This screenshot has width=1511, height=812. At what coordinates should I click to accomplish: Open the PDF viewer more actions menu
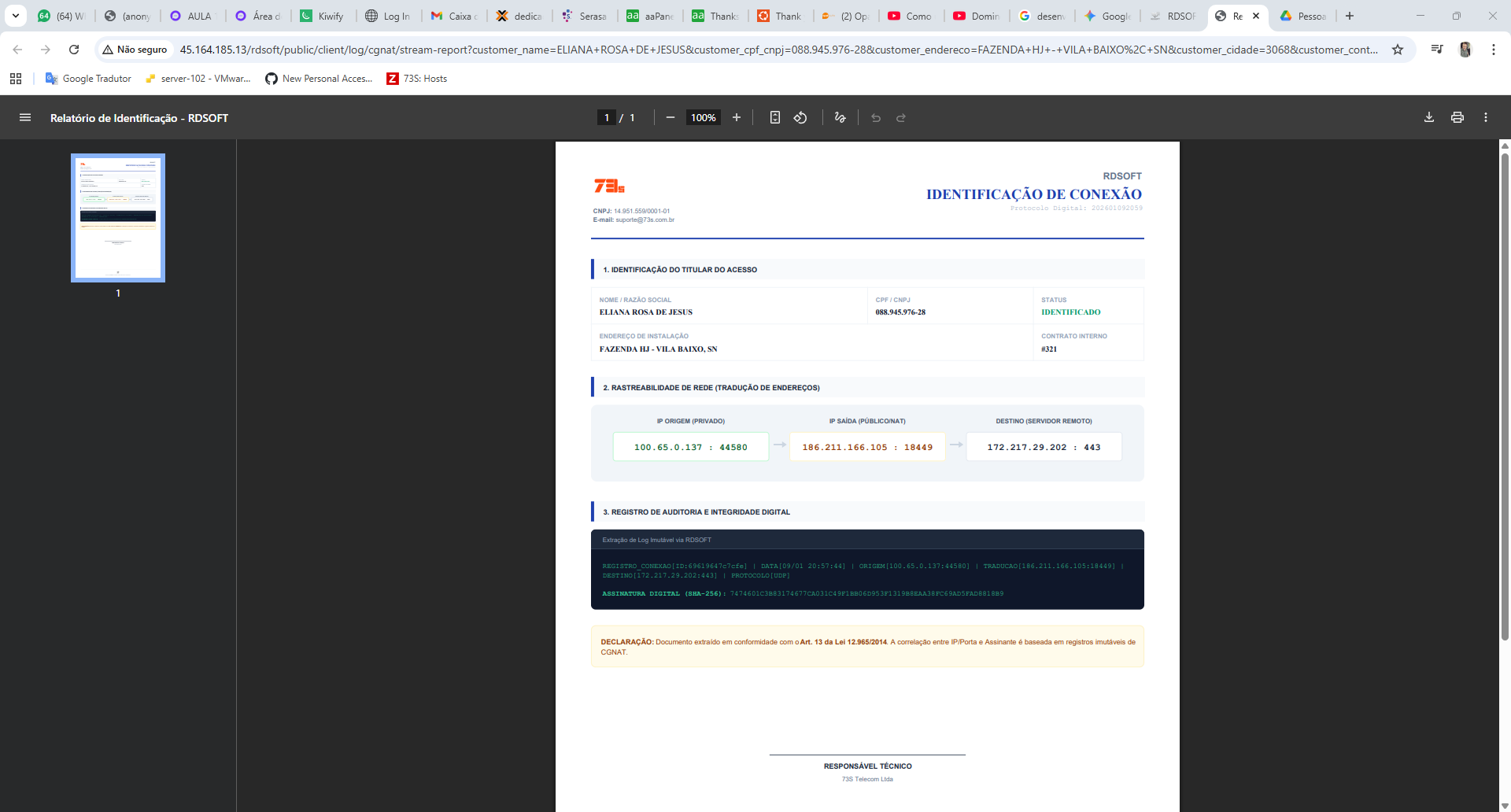pos(1486,117)
